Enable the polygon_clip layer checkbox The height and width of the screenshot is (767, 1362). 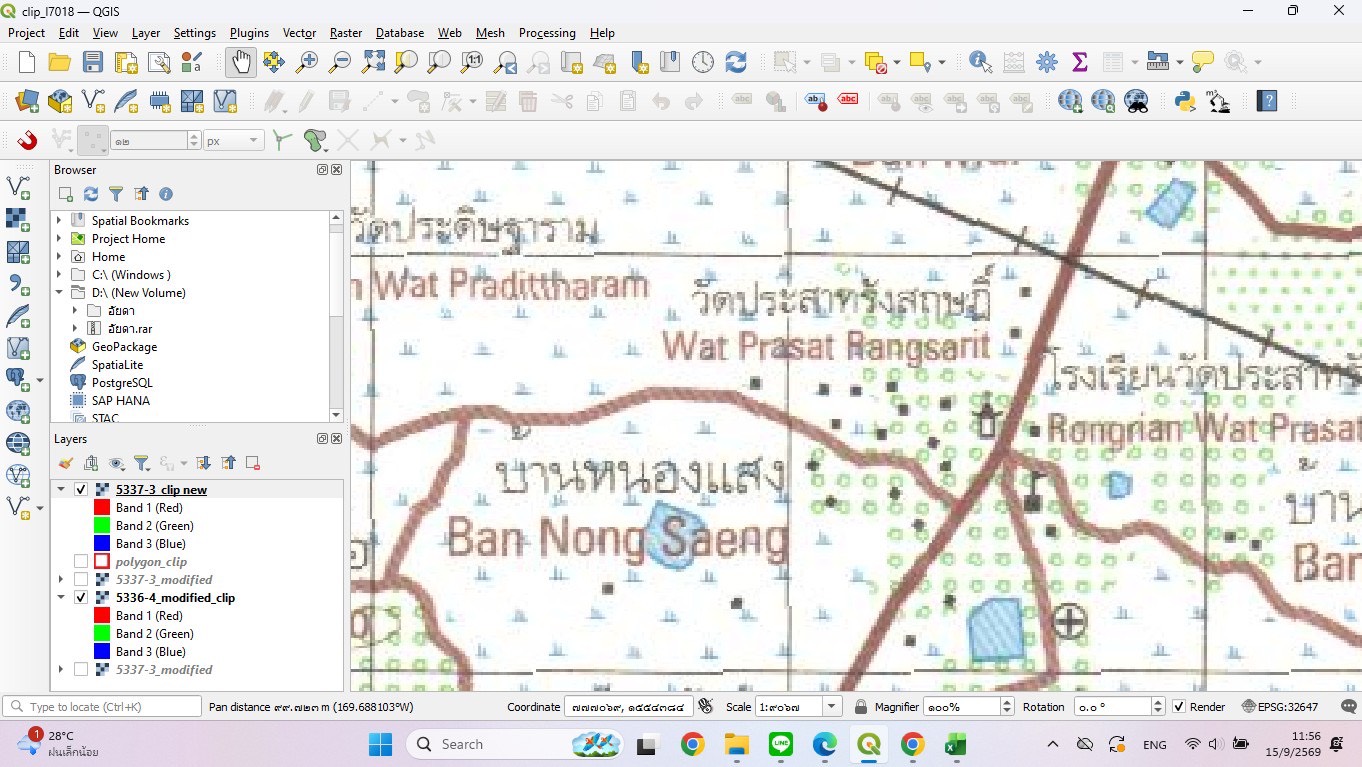pyautogui.click(x=81, y=562)
